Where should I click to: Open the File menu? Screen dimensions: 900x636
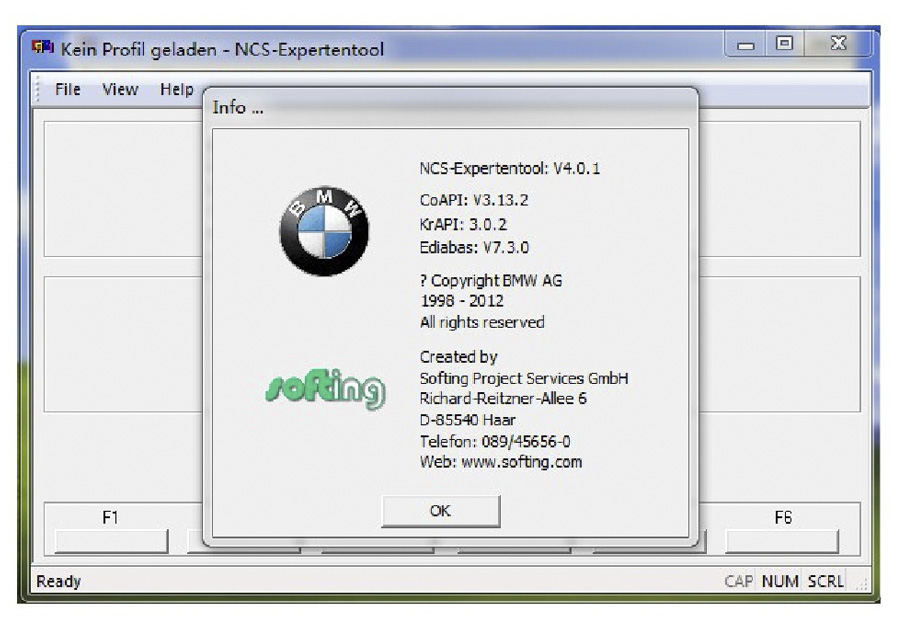(x=68, y=90)
